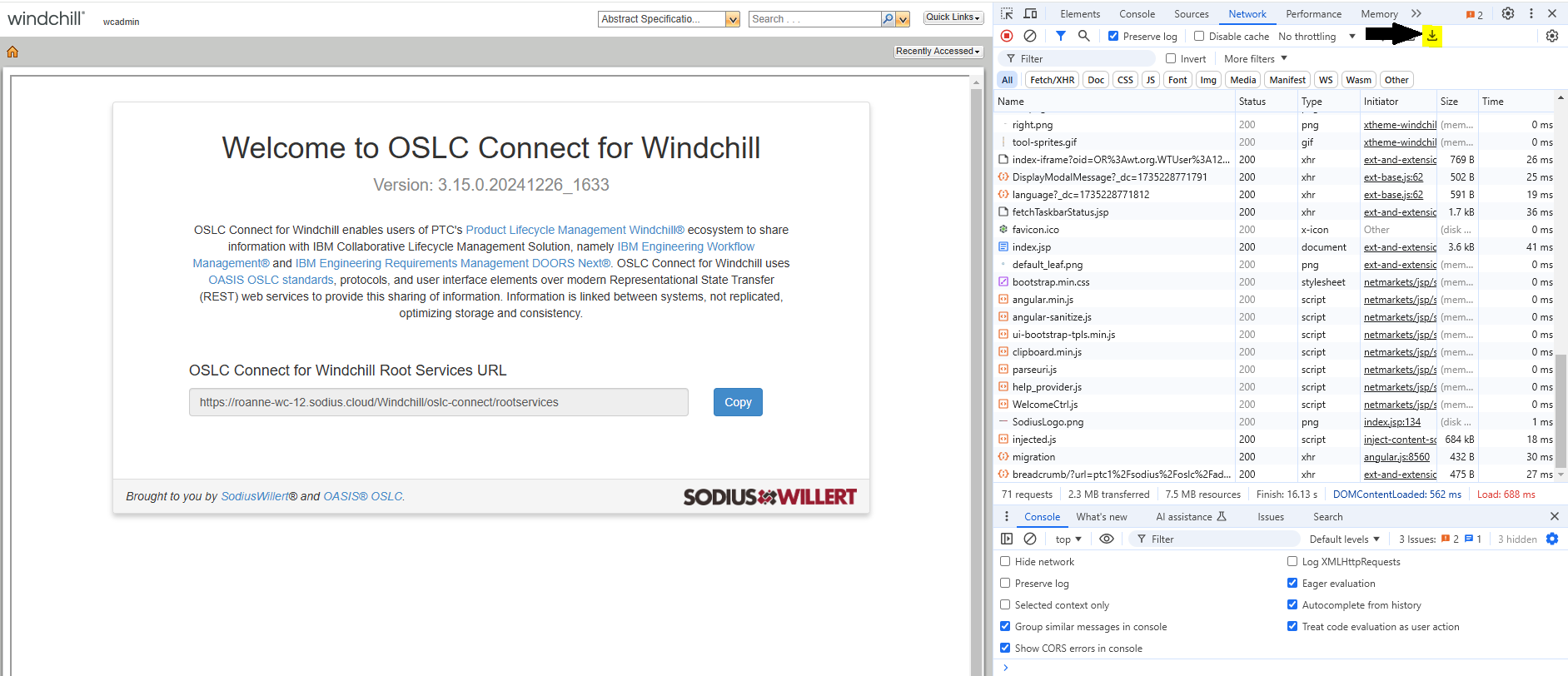Click the index.jsp document icon in request list
The image size is (1568, 676).
tap(1003, 246)
